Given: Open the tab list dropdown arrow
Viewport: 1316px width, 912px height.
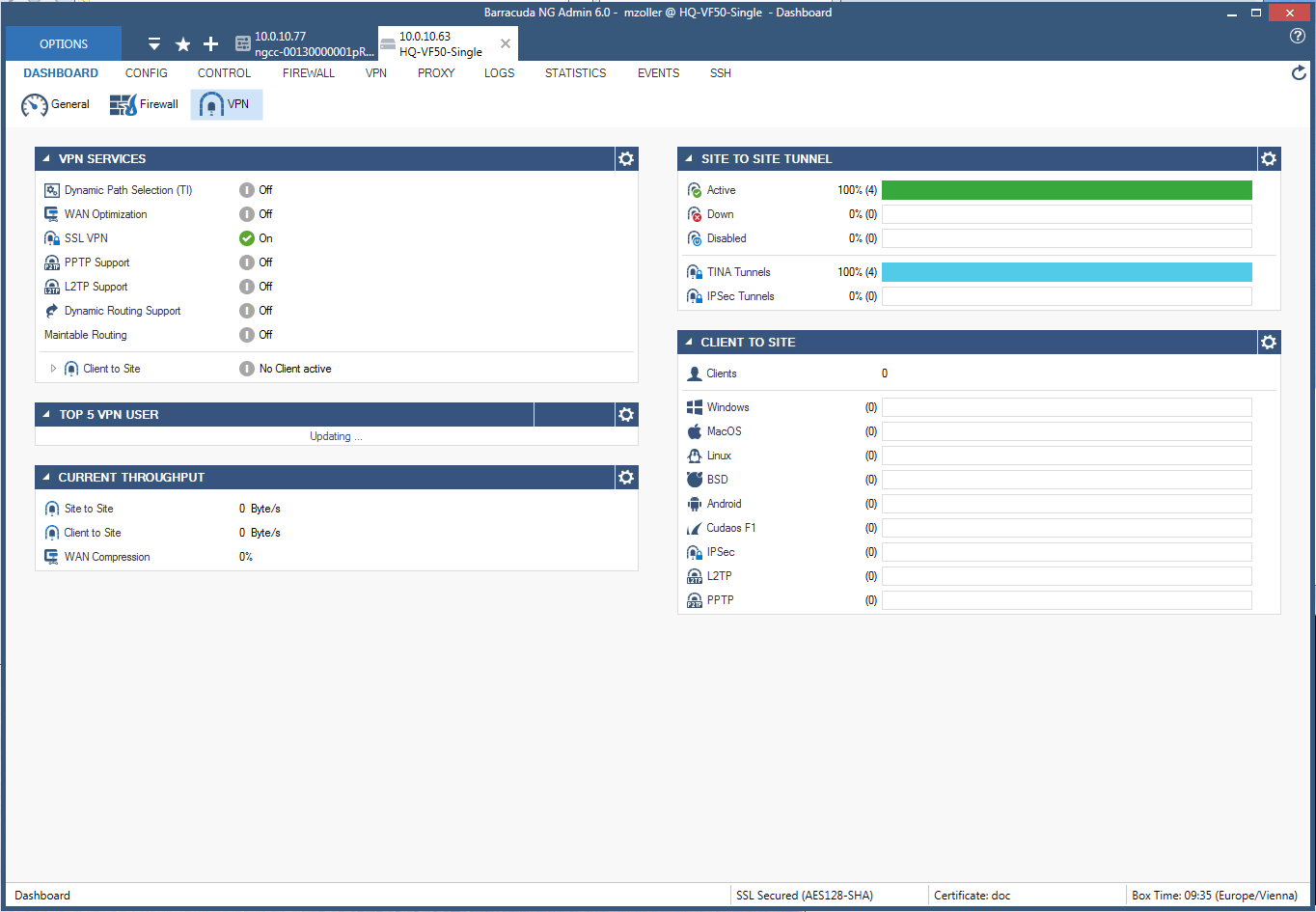Looking at the screenshot, I should [x=154, y=44].
